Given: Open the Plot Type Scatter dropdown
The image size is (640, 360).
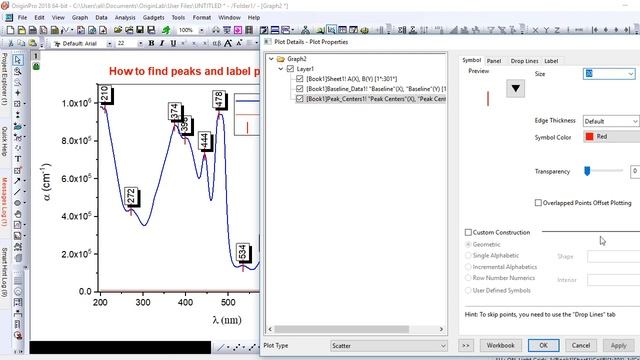Looking at the screenshot, I should coord(388,346).
